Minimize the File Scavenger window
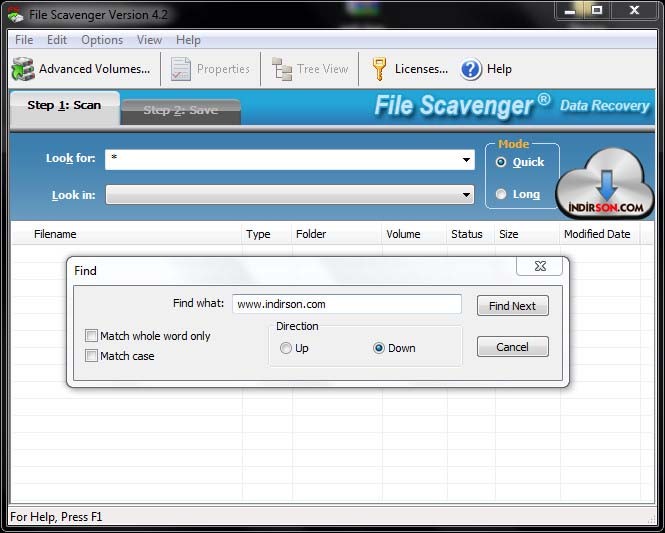Image resolution: width=665 pixels, height=533 pixels. (570, 11)
